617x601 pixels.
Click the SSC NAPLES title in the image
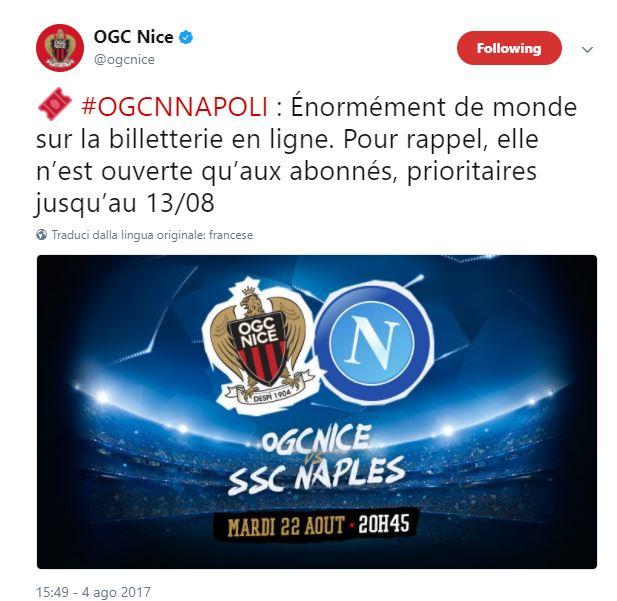tap(316, 475)
